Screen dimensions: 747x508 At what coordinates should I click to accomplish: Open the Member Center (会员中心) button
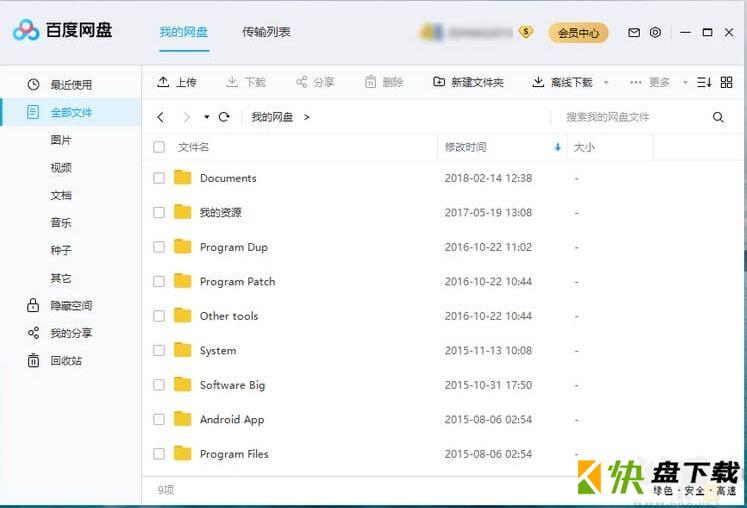click(x=578, y=33)
